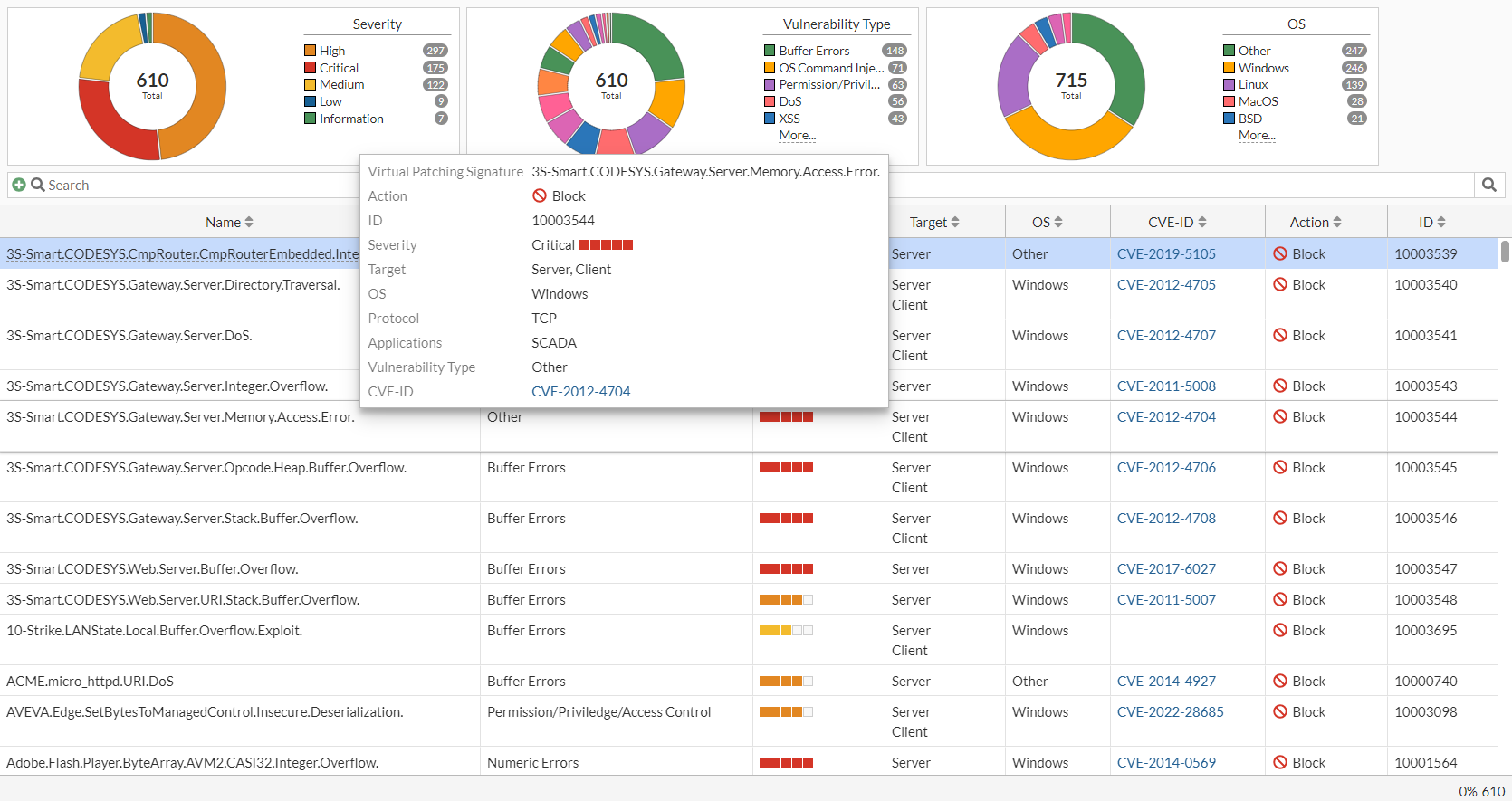Toggle Buffer Errors in vulnerability legend
This screenshot has width=1512, height=801.
click(x=813, y=51)
